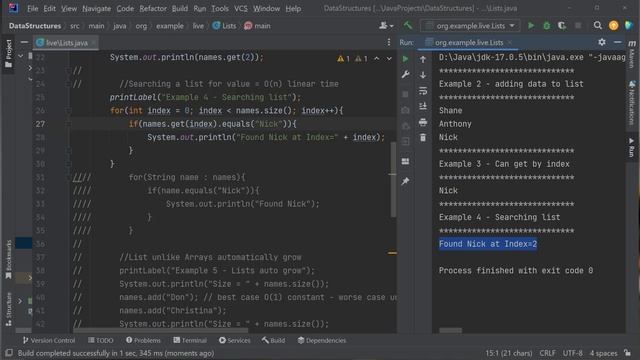640x360 pixels.
Task: Open the orange IDE update icon
Action: (613, 26)
